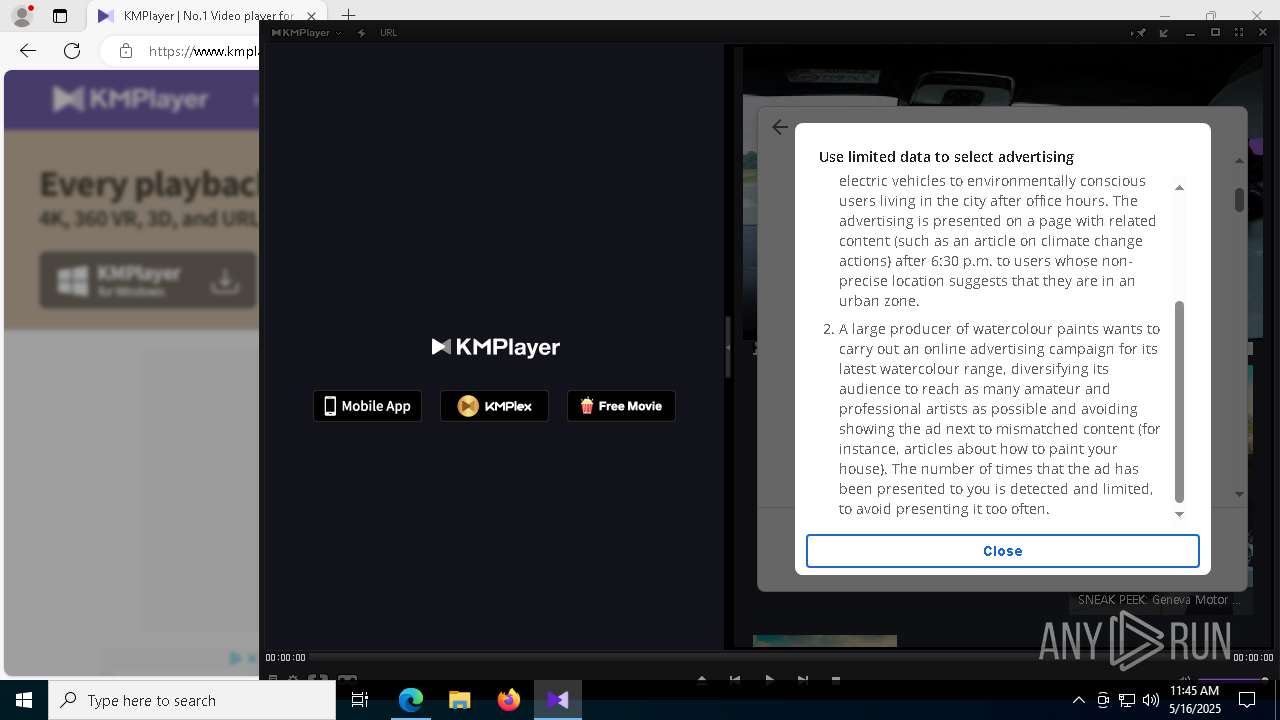The width and height of the screenshot is (1280, 720).
Task: Open the KMPlex button
Action: tap(494, 406)
